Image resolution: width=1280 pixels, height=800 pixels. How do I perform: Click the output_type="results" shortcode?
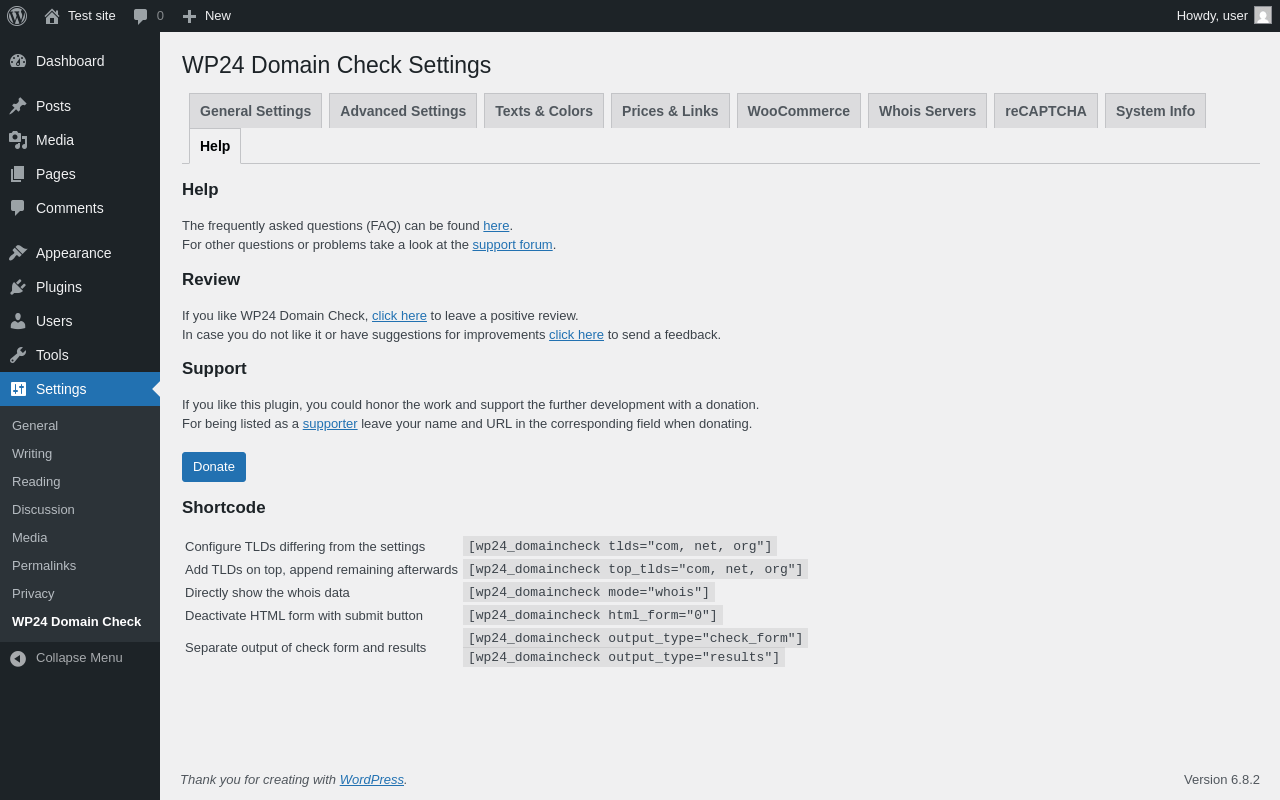[x=624, y=657]
